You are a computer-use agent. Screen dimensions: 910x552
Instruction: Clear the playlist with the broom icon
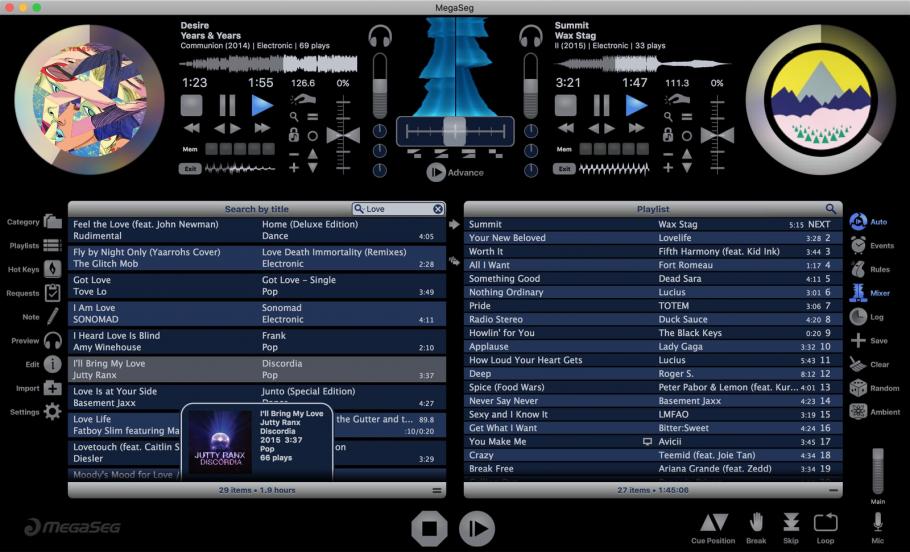[x=858, y=364]
